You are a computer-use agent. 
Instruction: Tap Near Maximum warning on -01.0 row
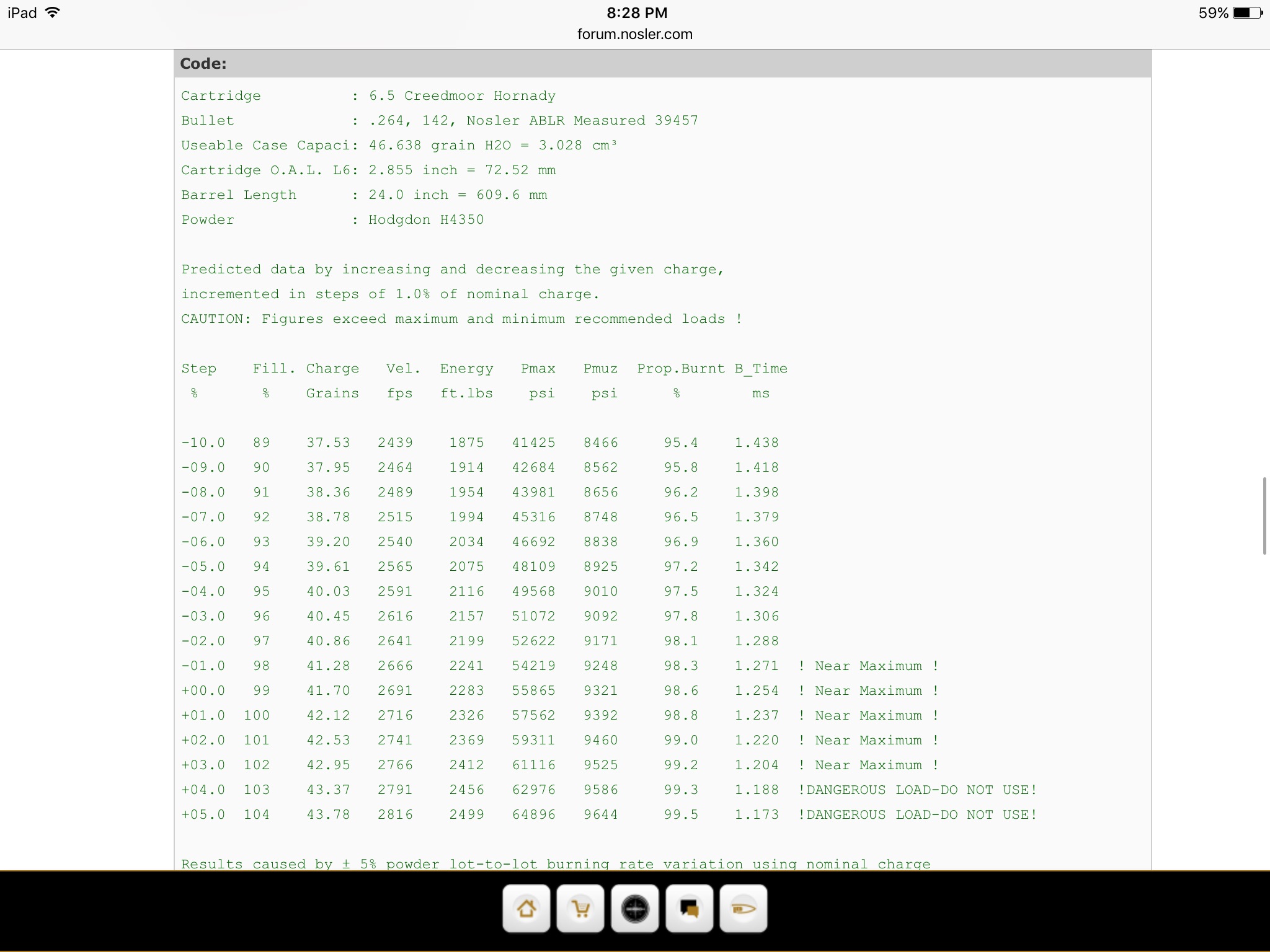(868, 666)
